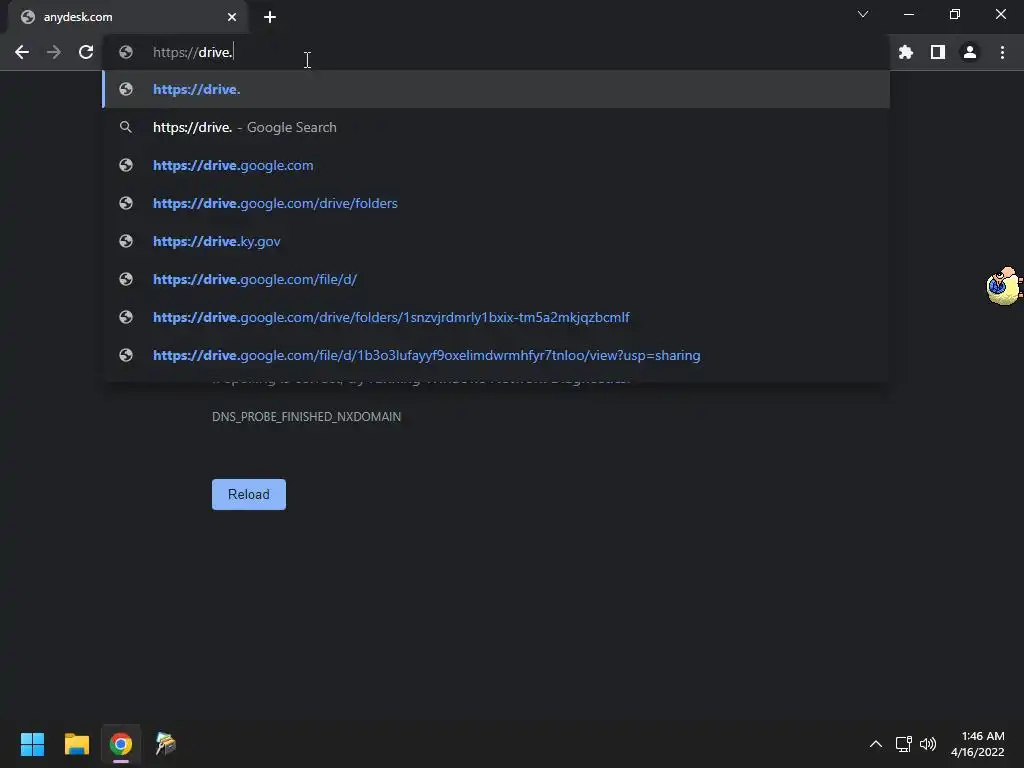Pick the drive.google.com/drive/folders suggestion
1024x768 pixels.
496,203
